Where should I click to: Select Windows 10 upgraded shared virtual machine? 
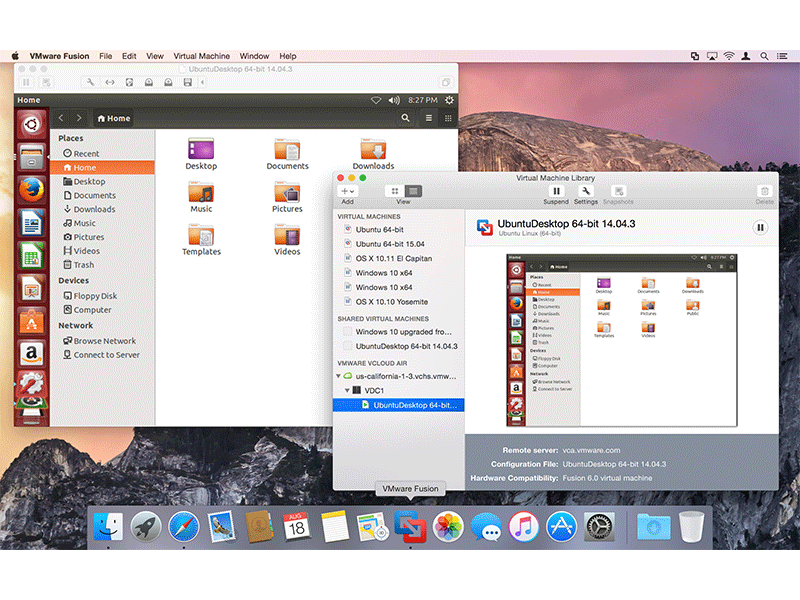[x=403, y=331]
